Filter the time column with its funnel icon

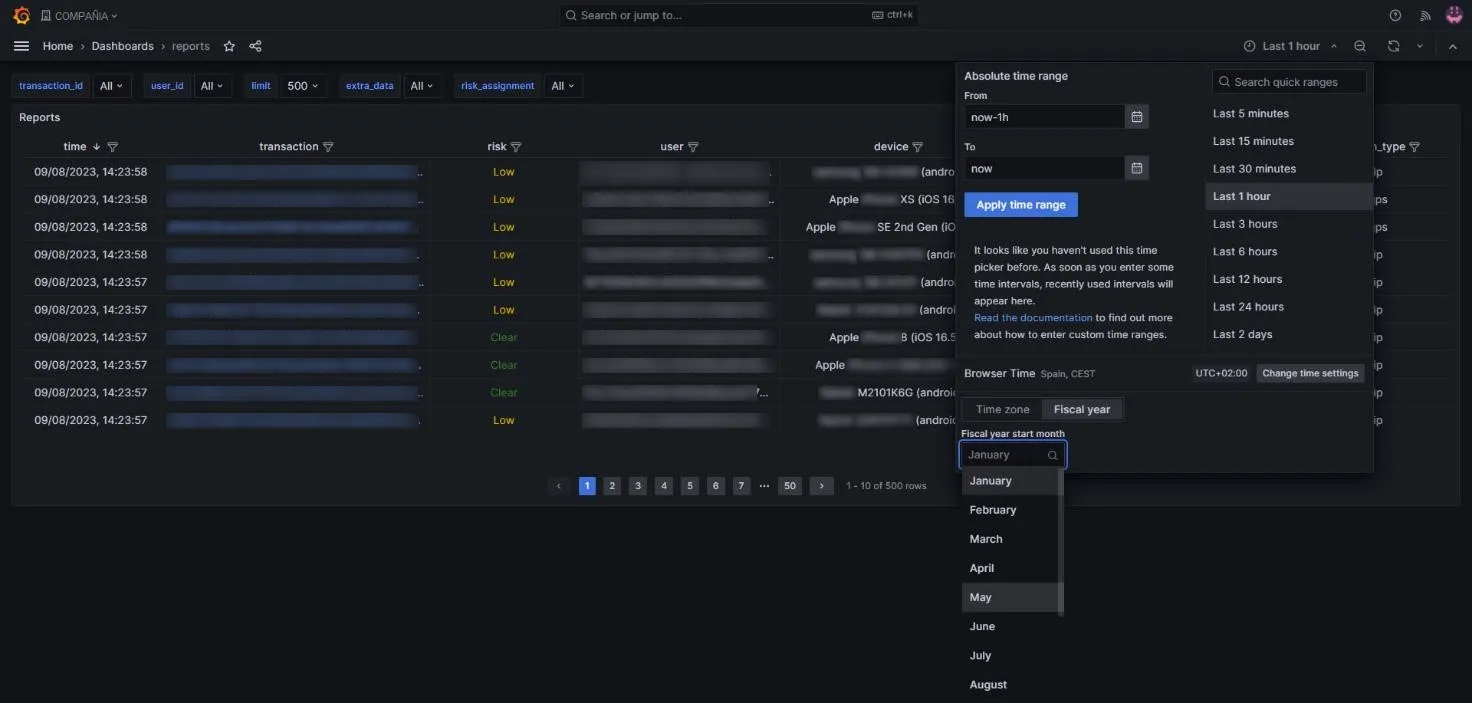click(112, 147)
